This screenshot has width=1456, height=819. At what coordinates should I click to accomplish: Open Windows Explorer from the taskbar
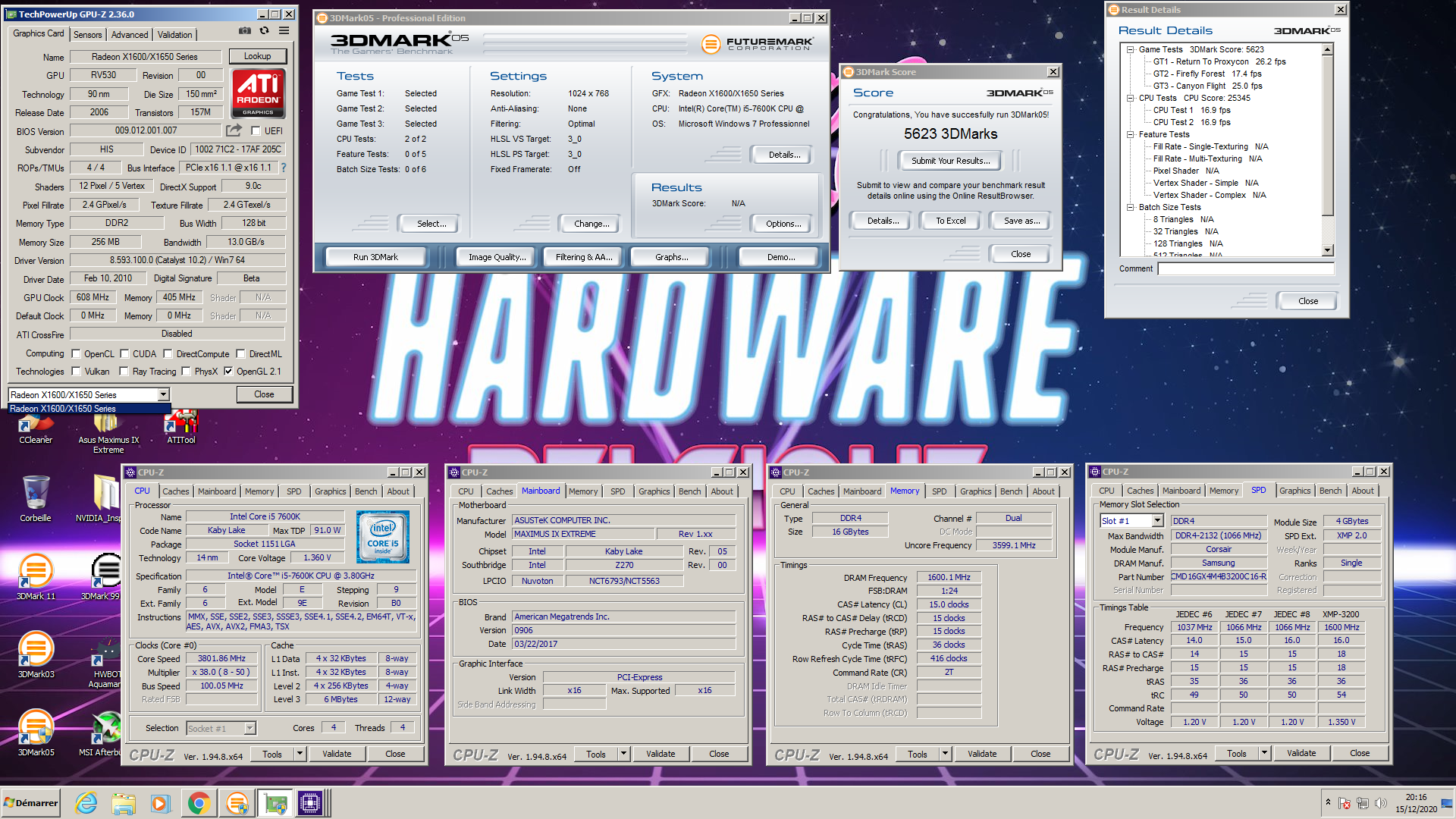(x=123, y=802)
